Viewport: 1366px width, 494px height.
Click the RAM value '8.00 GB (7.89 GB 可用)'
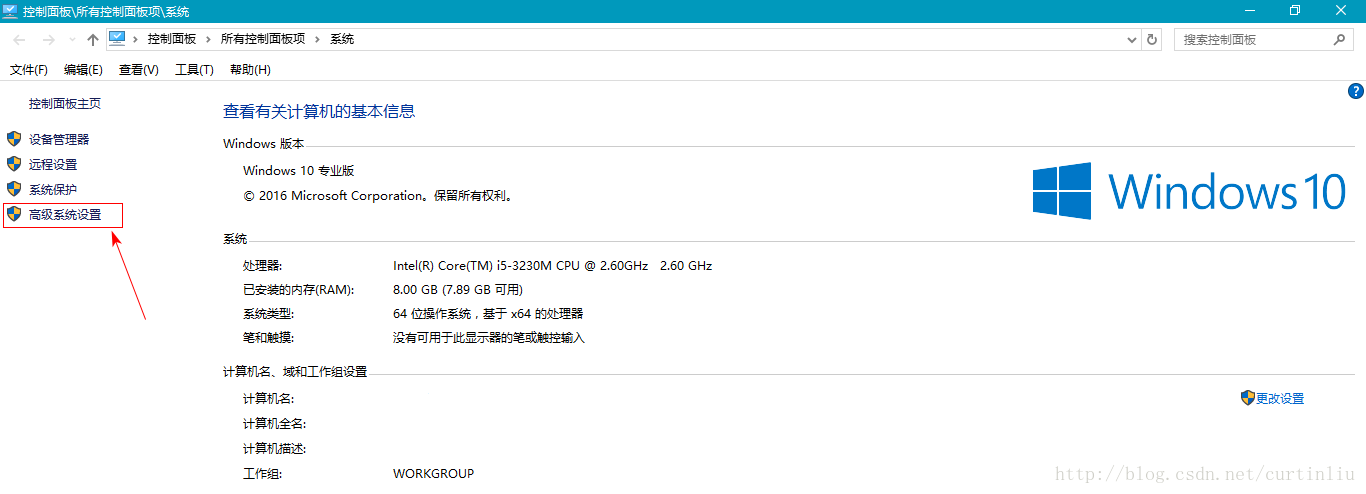(x=458, y=290)
